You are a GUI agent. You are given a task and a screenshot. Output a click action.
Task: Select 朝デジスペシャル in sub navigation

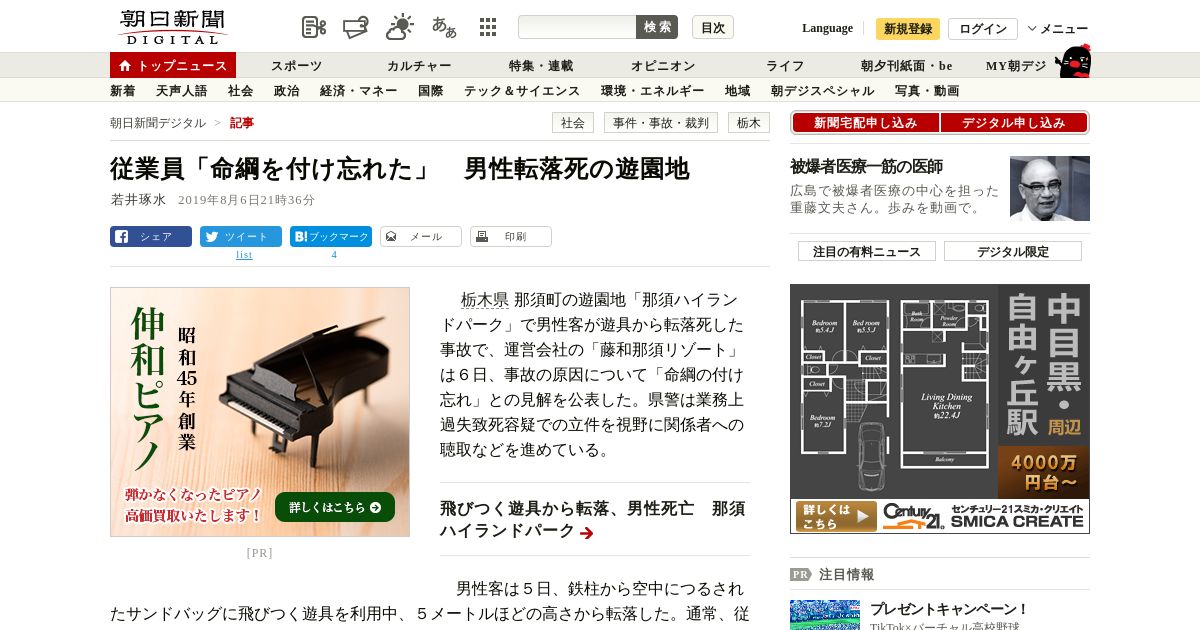click(x=823, y=91)
